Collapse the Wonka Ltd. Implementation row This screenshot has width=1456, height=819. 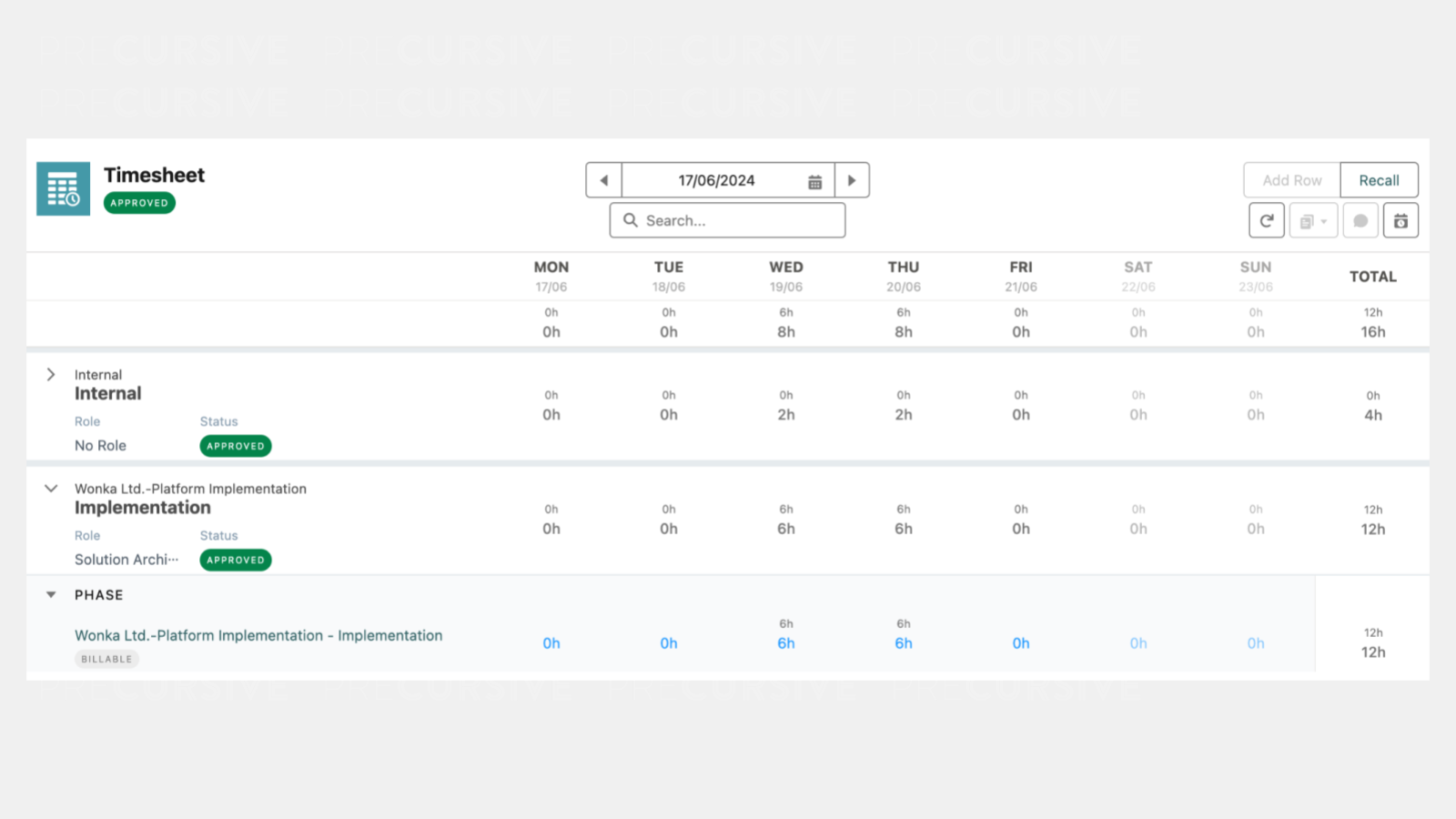[x=51, y=489]
